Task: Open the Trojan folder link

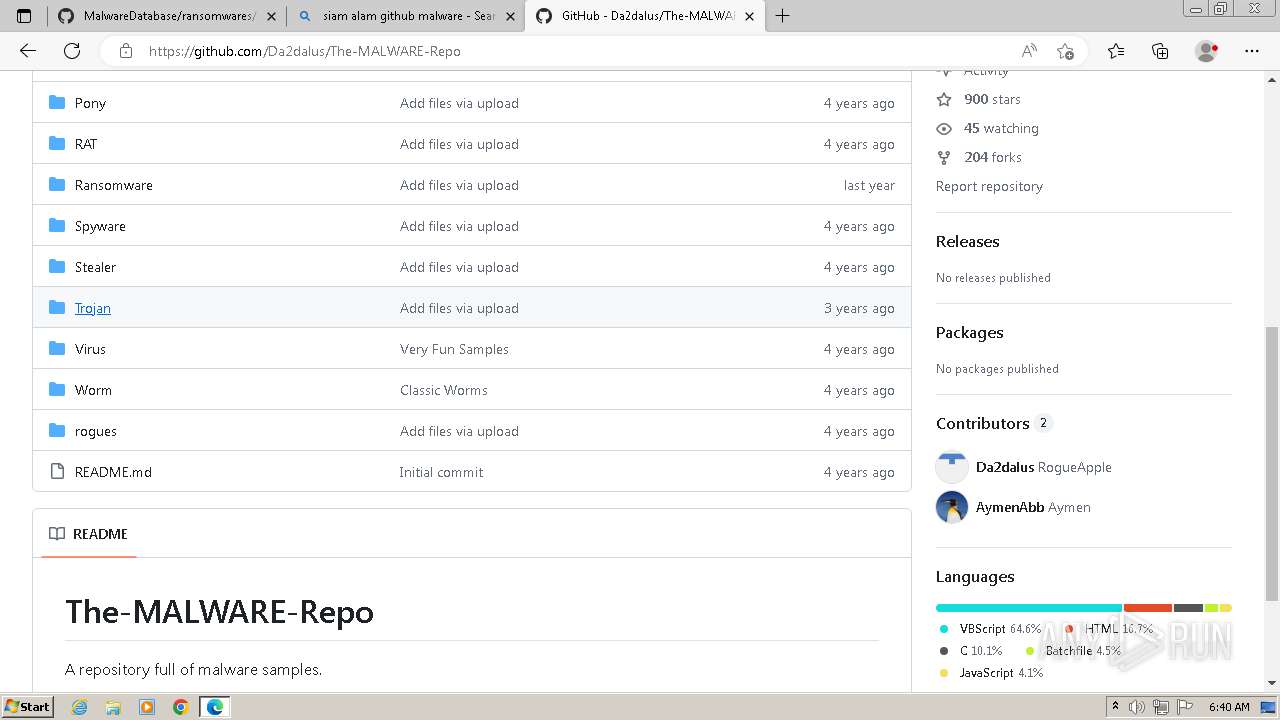Action: coord(93,308)
